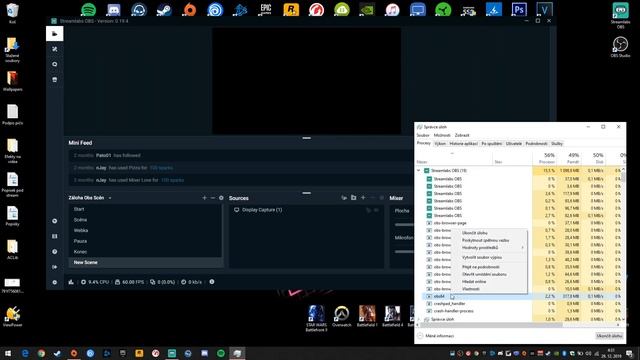Switch to Služby tab
The image size is (640, 360).
557,144
